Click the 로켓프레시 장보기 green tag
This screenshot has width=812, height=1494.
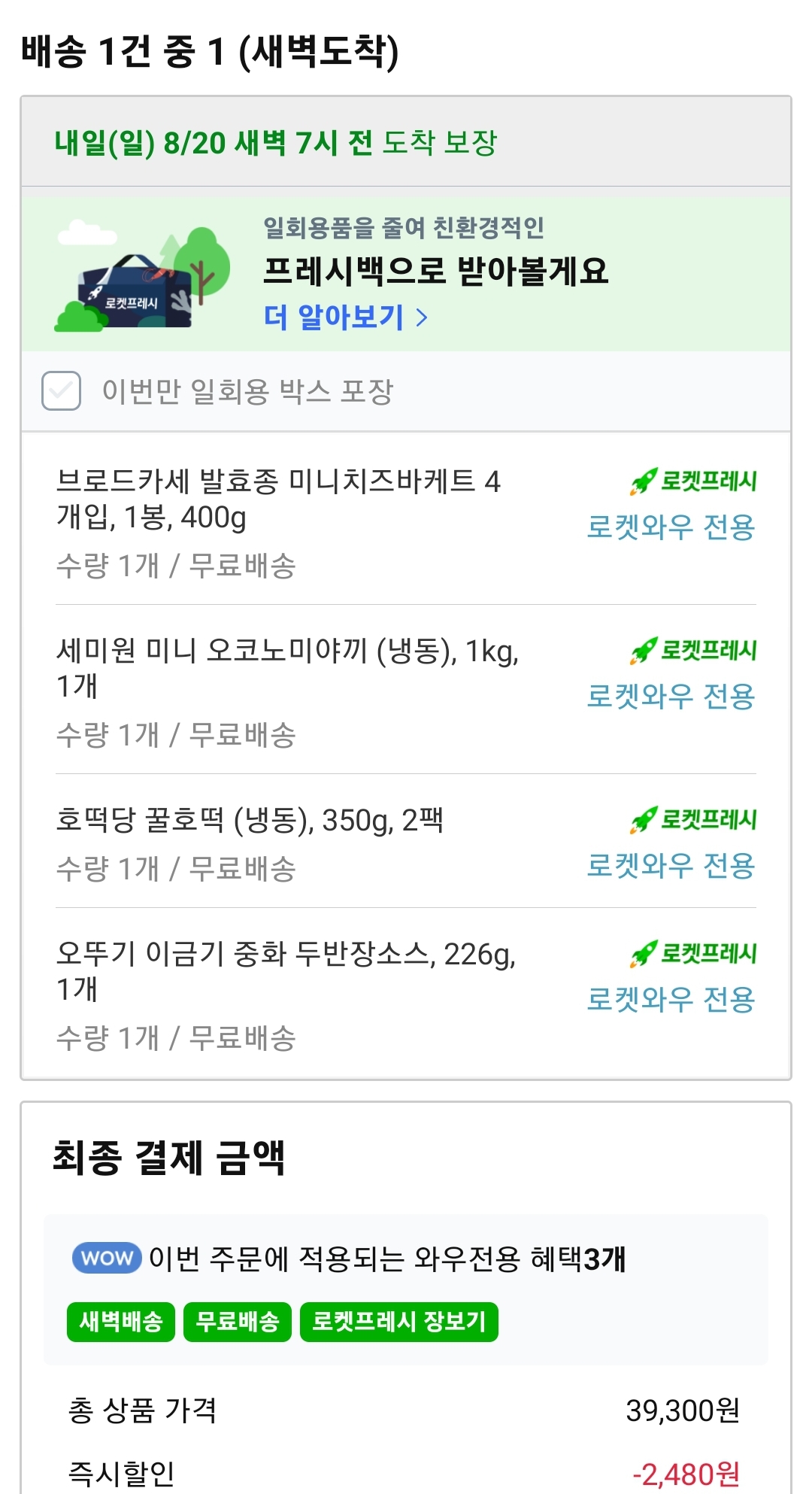pos(398,1322)
